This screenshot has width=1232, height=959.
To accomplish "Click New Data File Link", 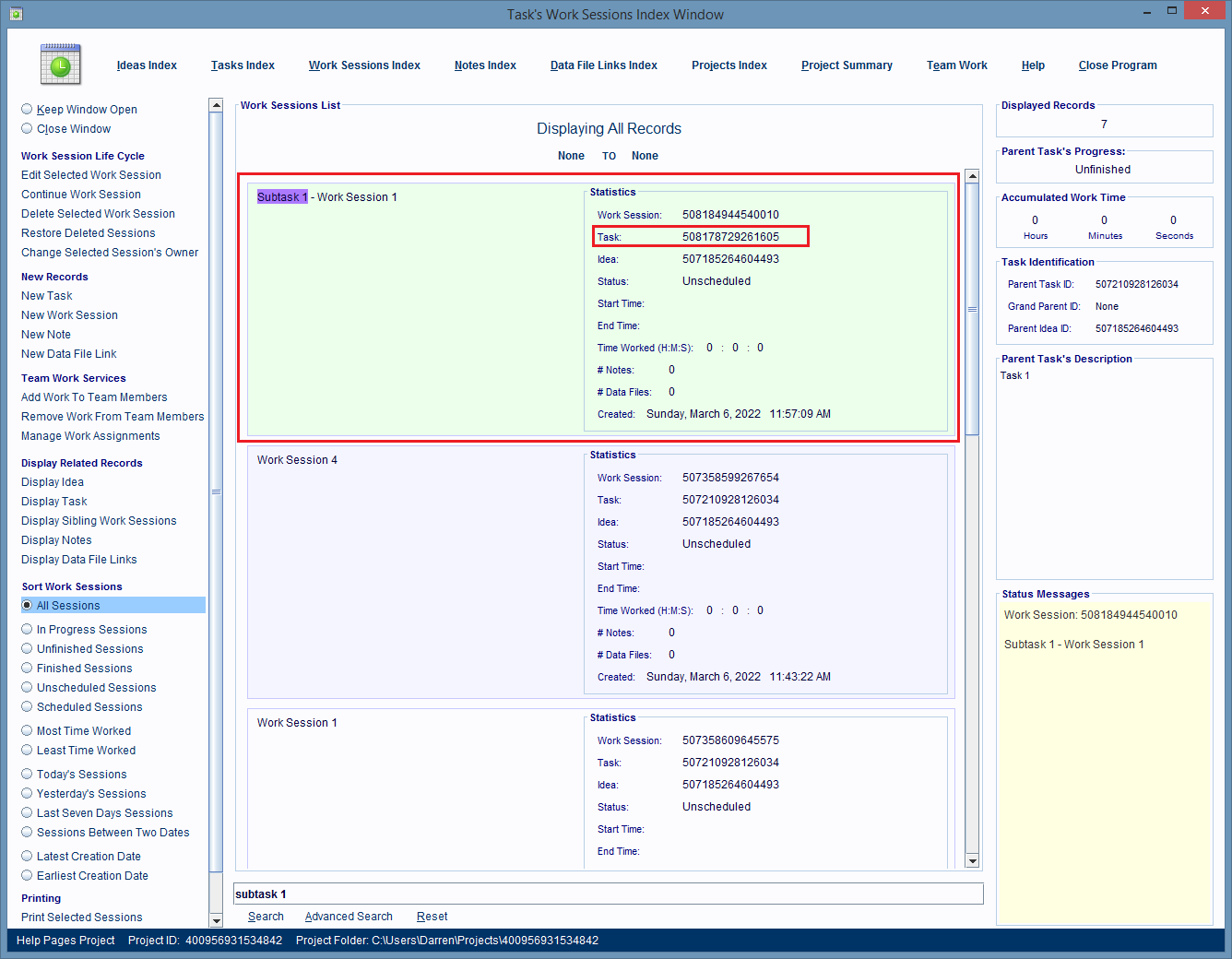I will pyautogui.click(x=69, y=354).
